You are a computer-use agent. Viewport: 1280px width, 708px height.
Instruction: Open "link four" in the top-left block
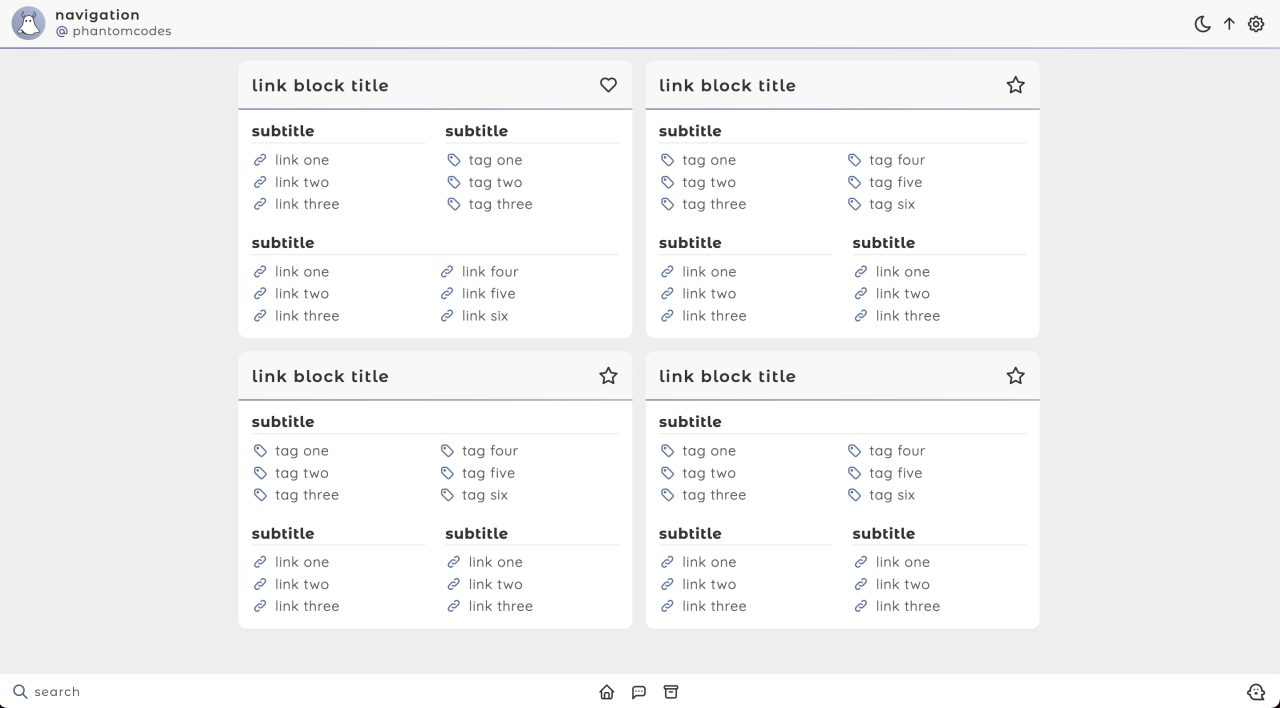(x=489, y=272)
